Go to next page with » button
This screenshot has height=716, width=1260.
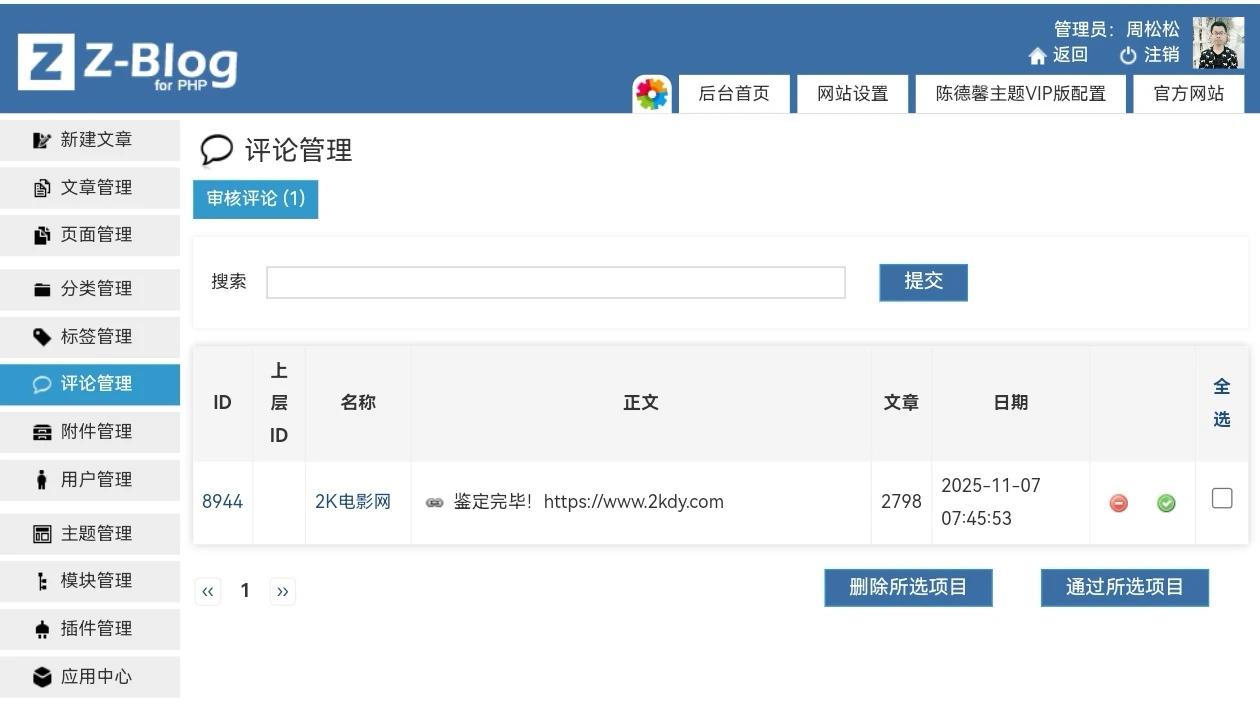tap(283, 592)
